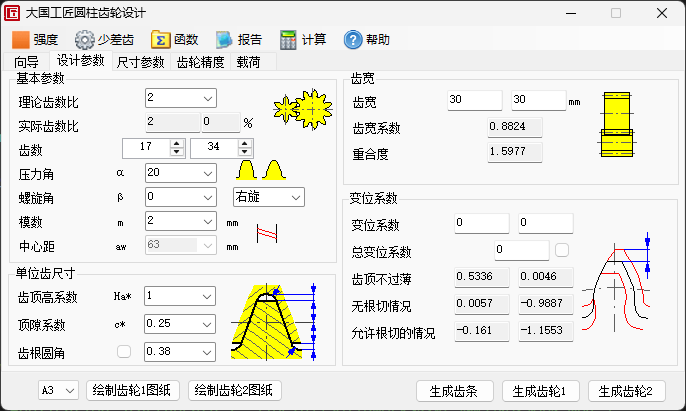This screenshot has height=411, width=686.
Task: Click the first 齿宽 input field
Action: pos(474,101)
